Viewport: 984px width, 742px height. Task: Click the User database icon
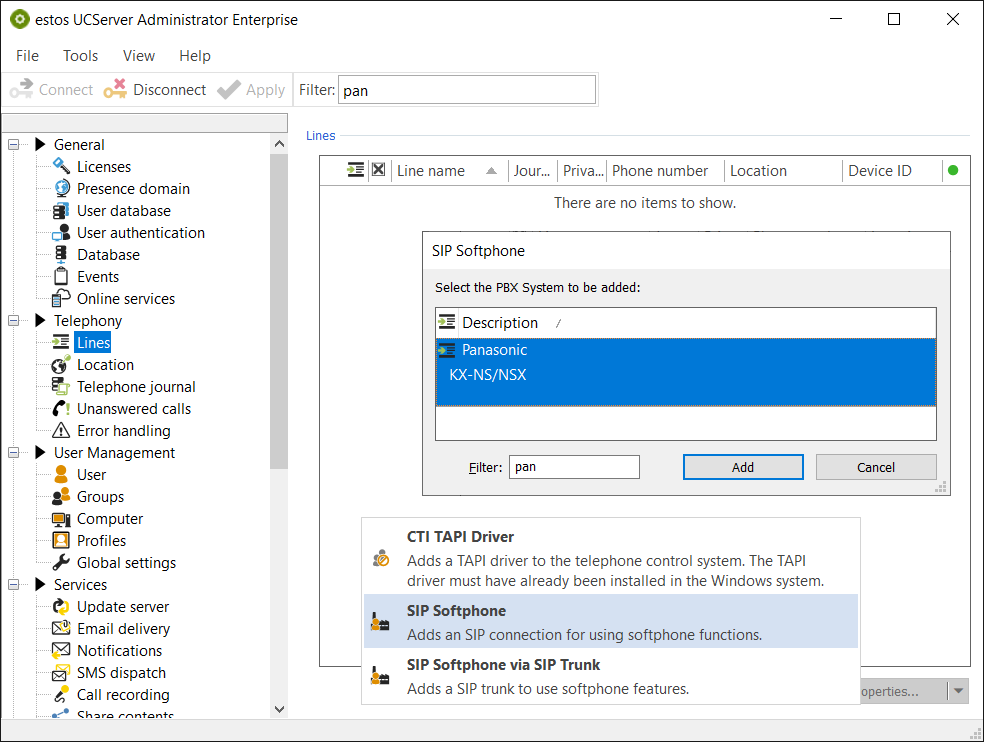tap(61, 211)
